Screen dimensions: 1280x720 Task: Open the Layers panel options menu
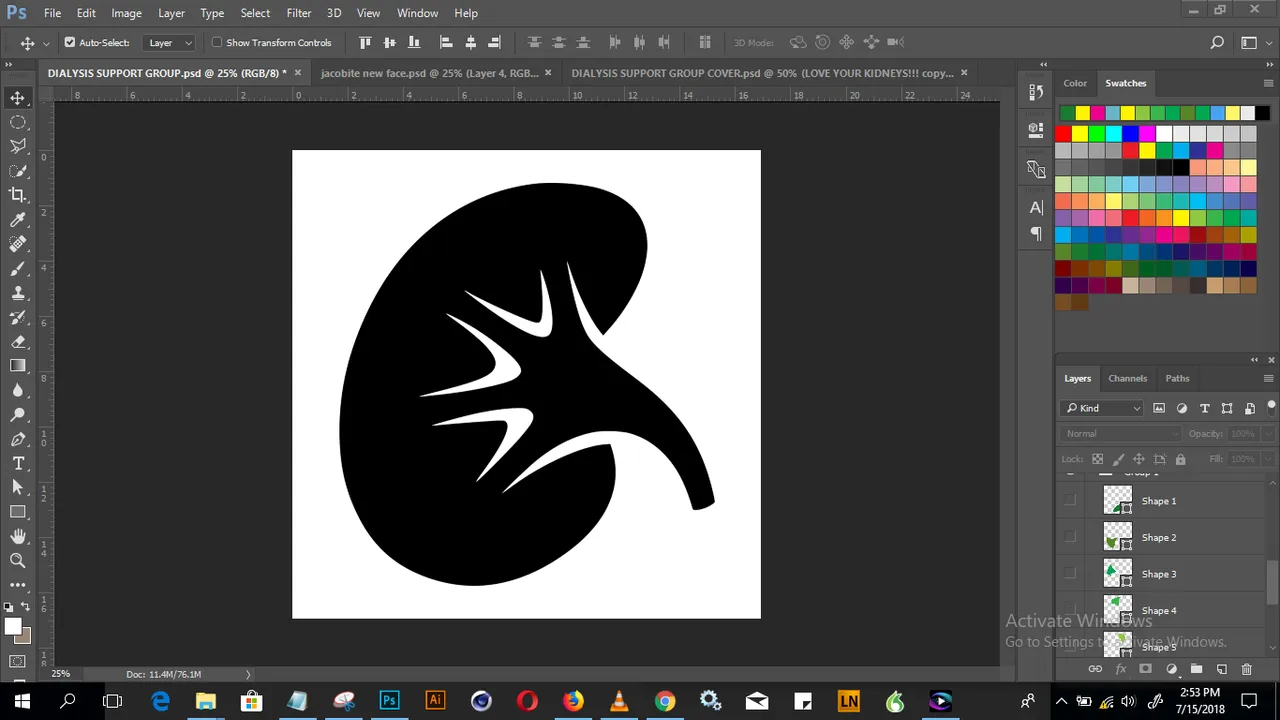(x=1268, y=378)
